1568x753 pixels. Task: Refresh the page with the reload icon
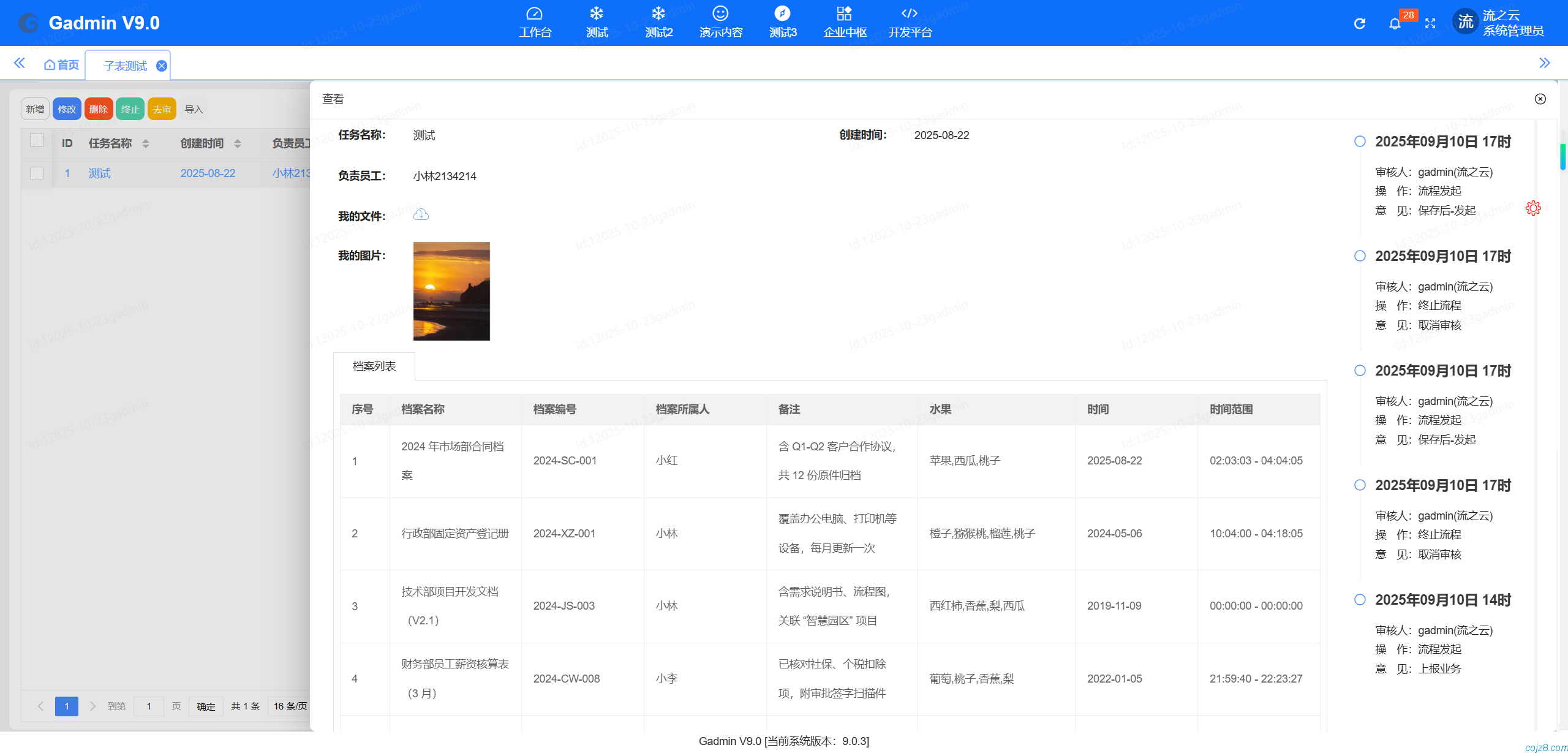click(1359, 23)
